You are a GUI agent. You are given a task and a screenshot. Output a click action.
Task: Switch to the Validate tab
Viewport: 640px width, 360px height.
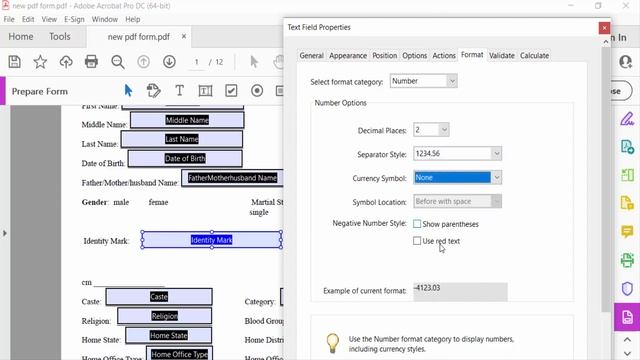[x=502, y=56]
